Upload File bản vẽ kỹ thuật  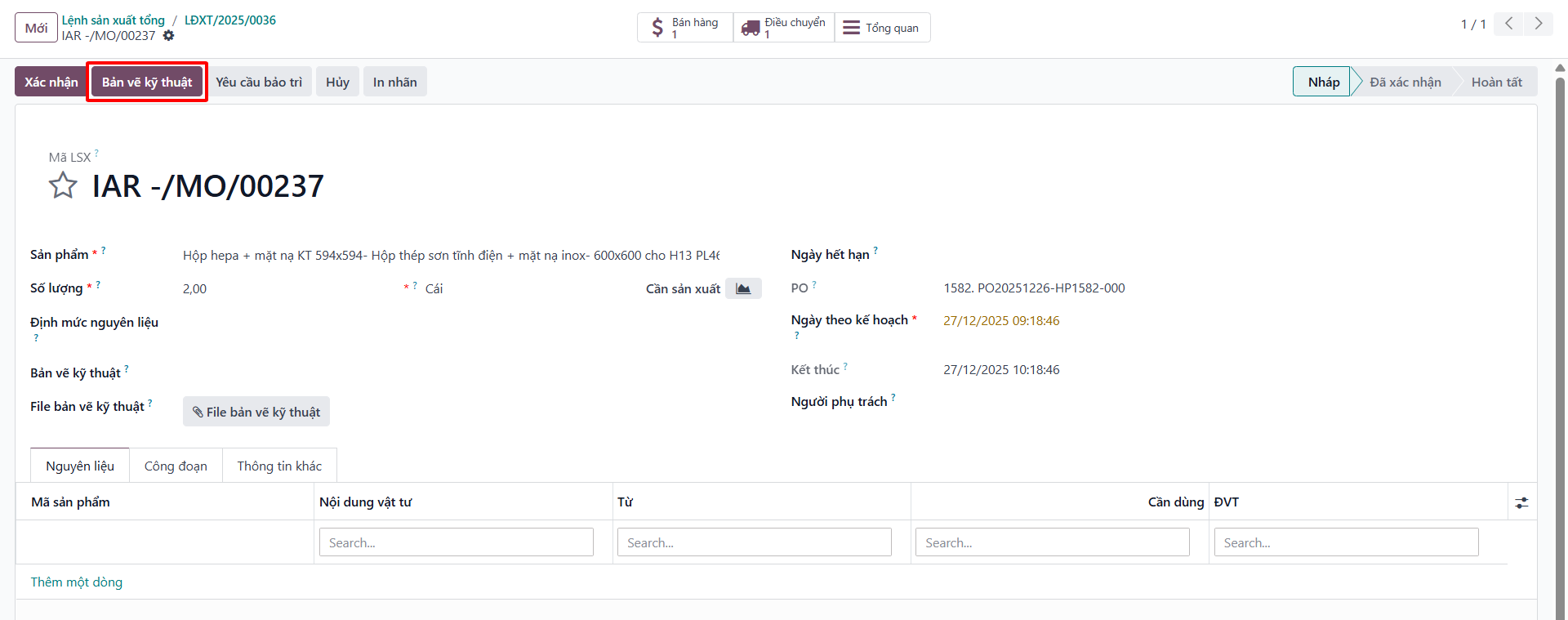point(256,412)
